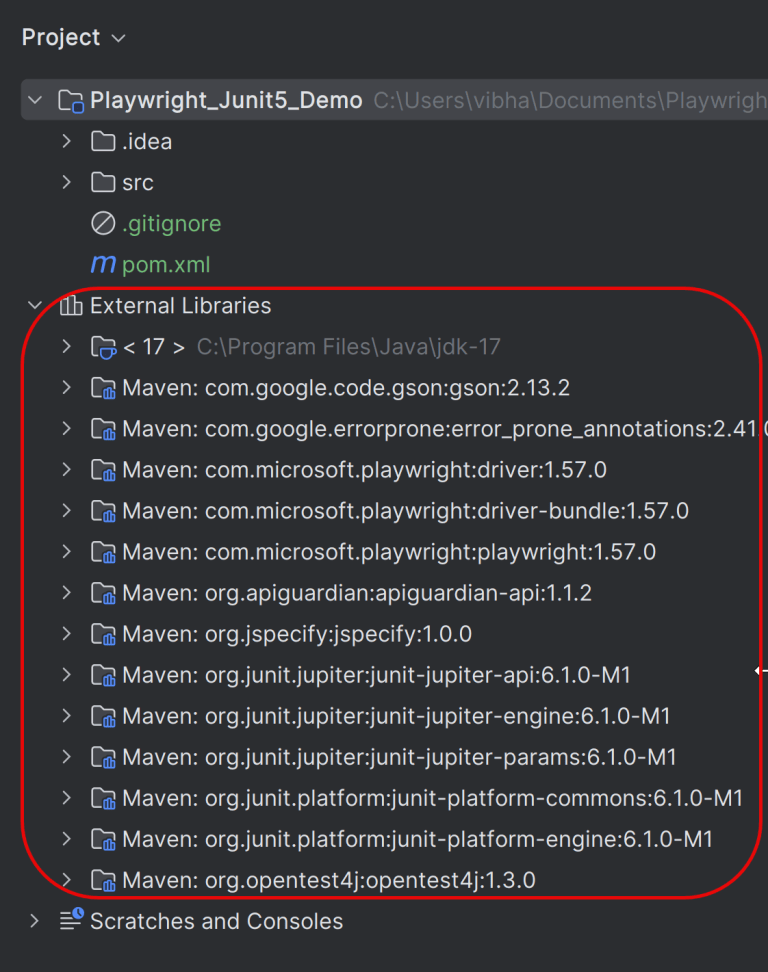Click the Maven pom.xml icon
This screenshot has height=972, width=768.
point(103,265)
